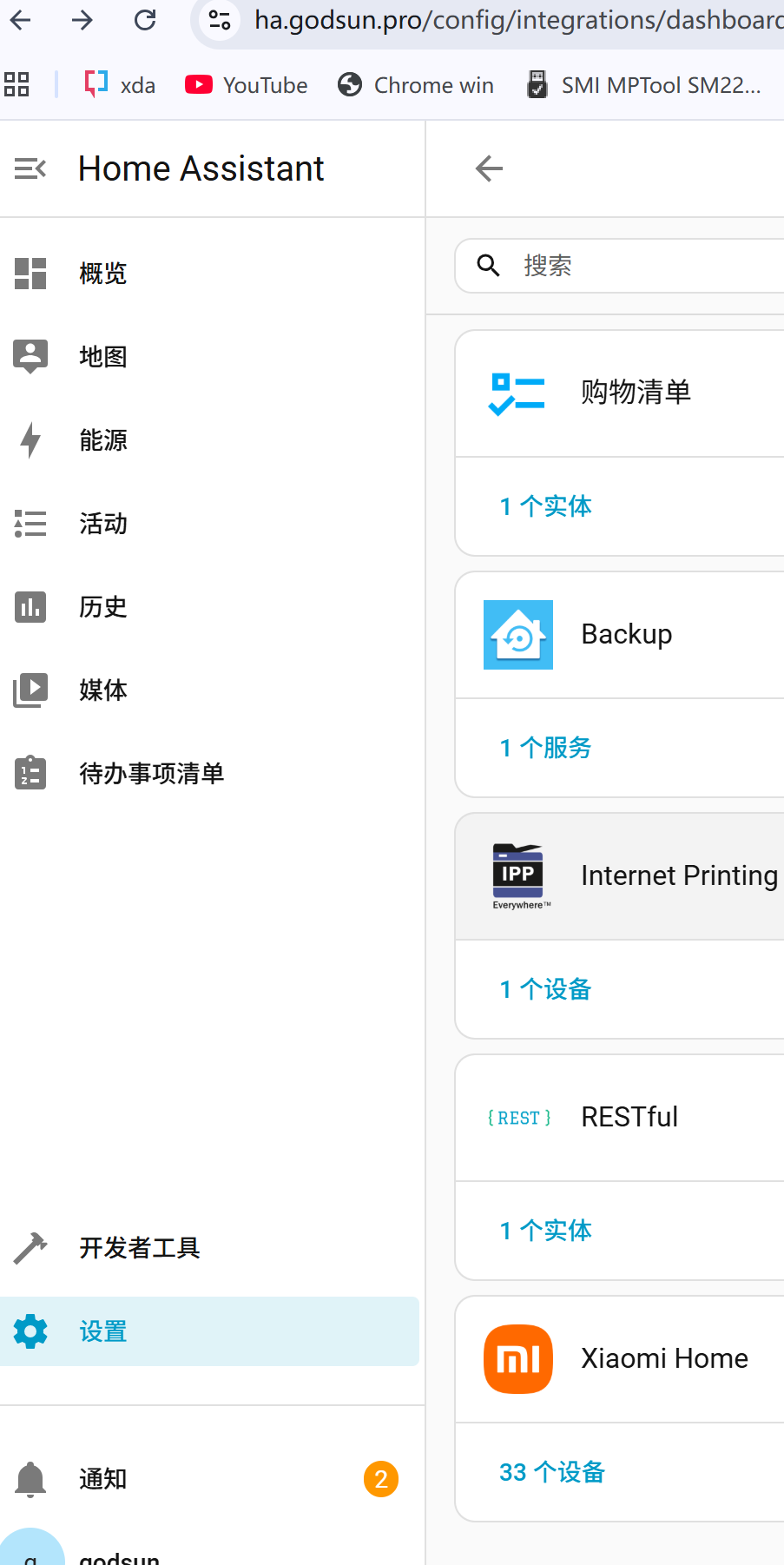Screen dimensions: 784x1565
Task: Open the IPP integration's 1 个设备 link
Action: [546, 989]
